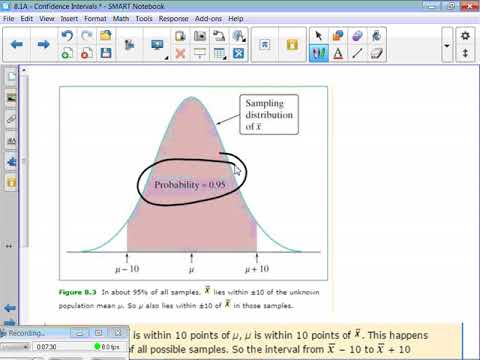Click sidebar's lower blue left arrow

click(10, 308)
